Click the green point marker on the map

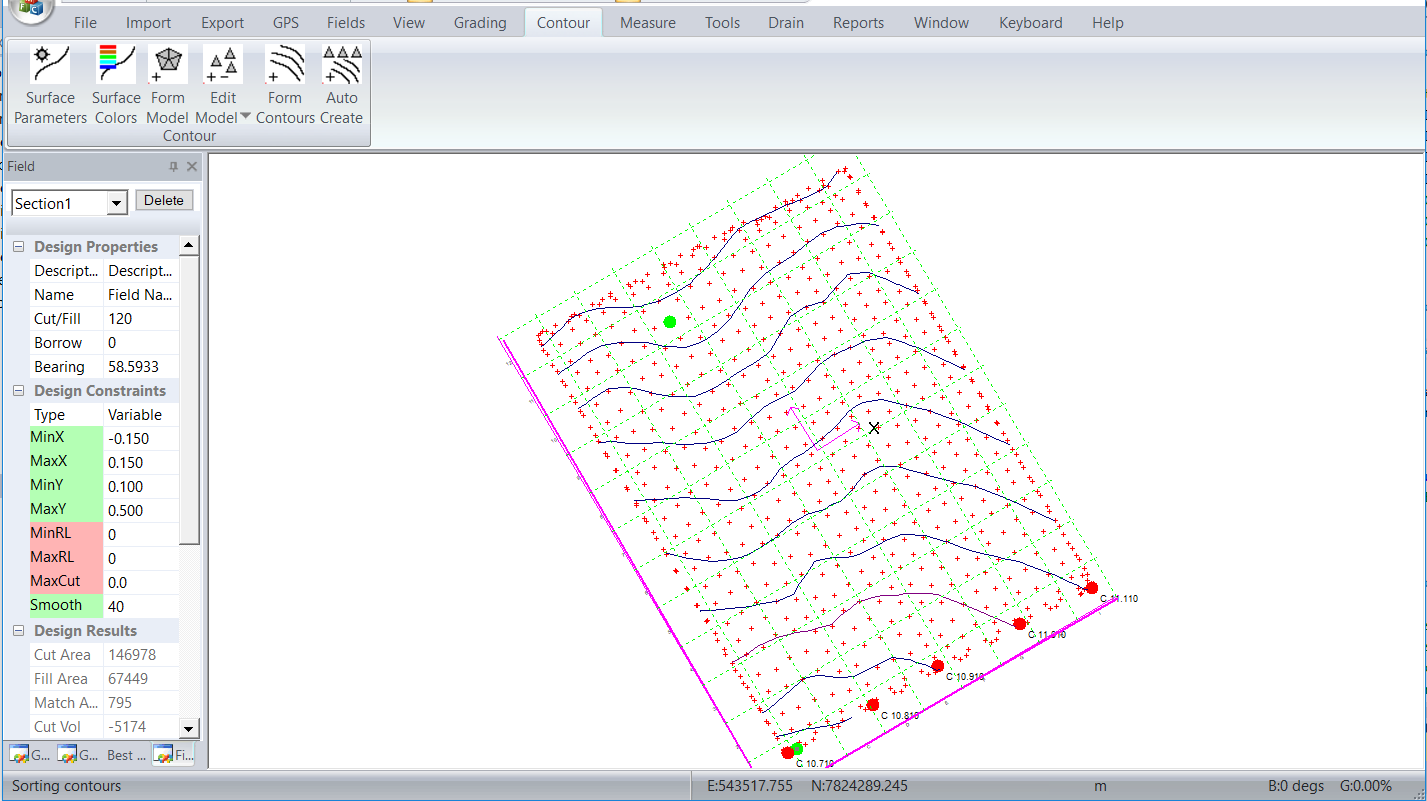[x=670, y=322]
